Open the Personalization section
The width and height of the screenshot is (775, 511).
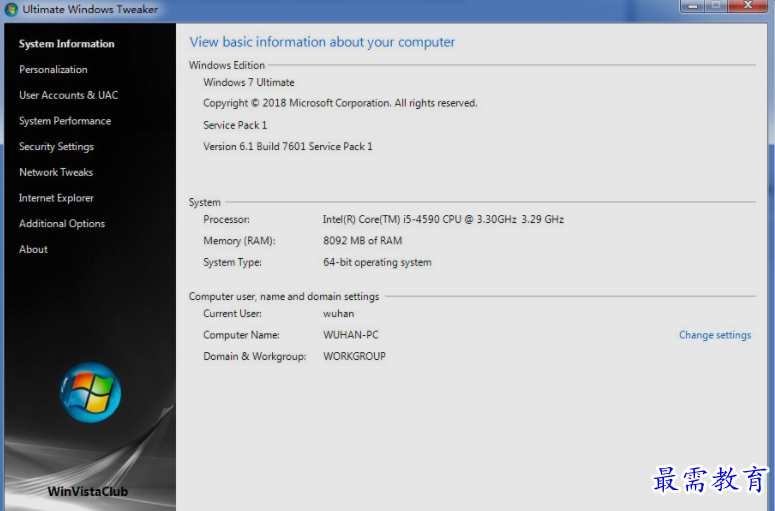tap(53, 70)
